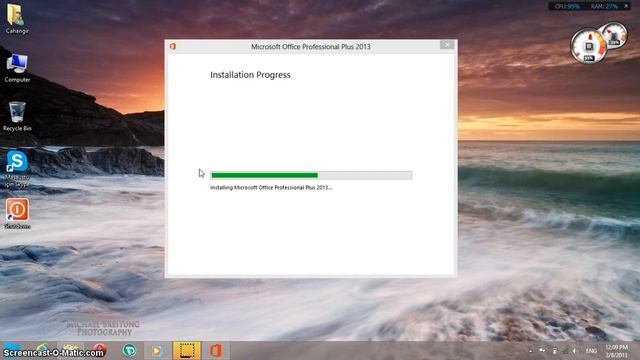Open the Recycle Bin
This screenshot has width=640, height=360.
pos(17,116)
